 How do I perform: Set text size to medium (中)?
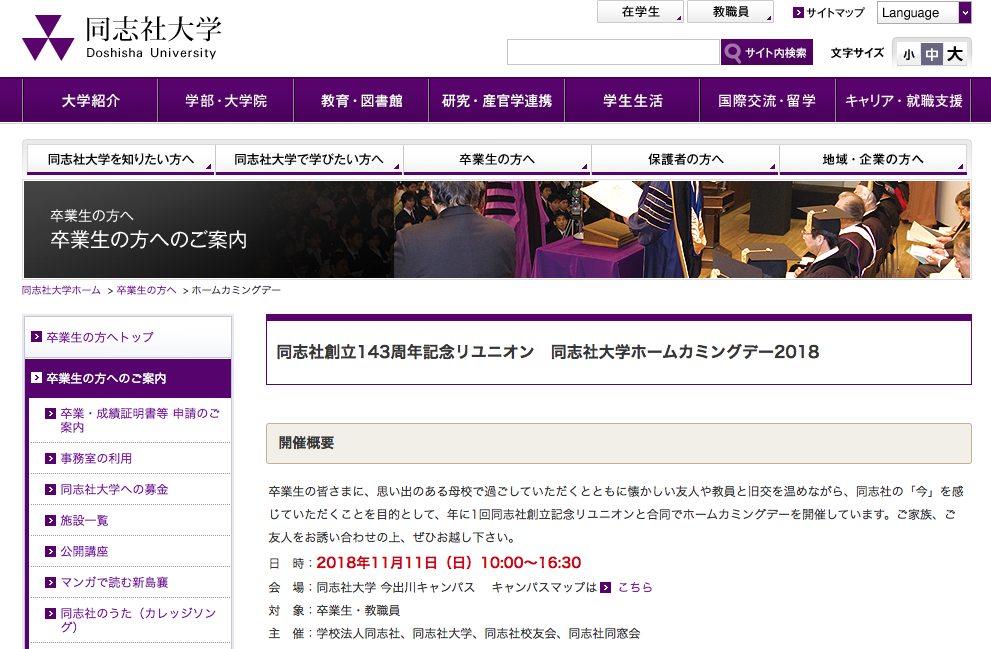(x=931, y=54)
